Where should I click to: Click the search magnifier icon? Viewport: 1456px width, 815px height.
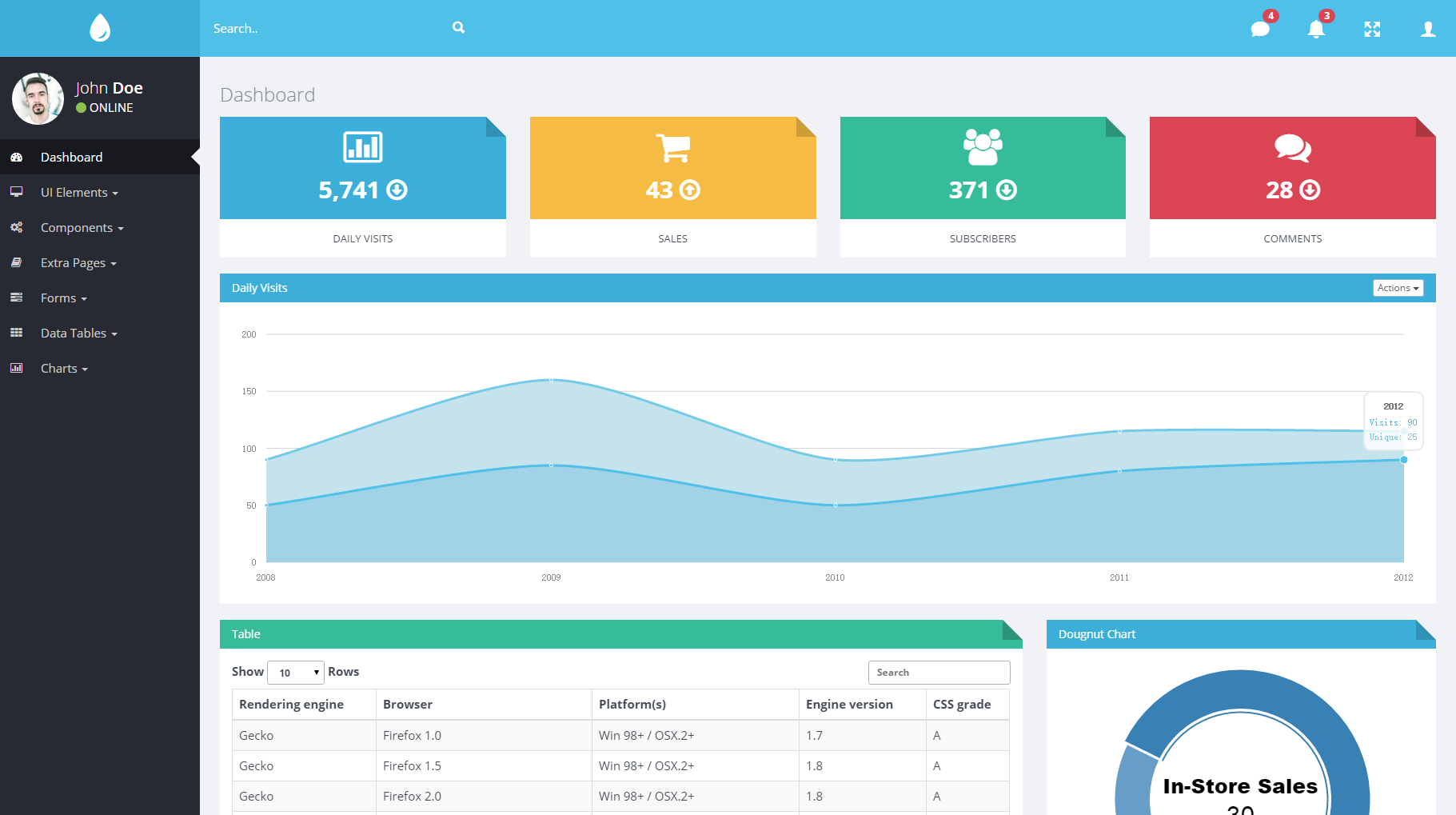pos(458,27)
